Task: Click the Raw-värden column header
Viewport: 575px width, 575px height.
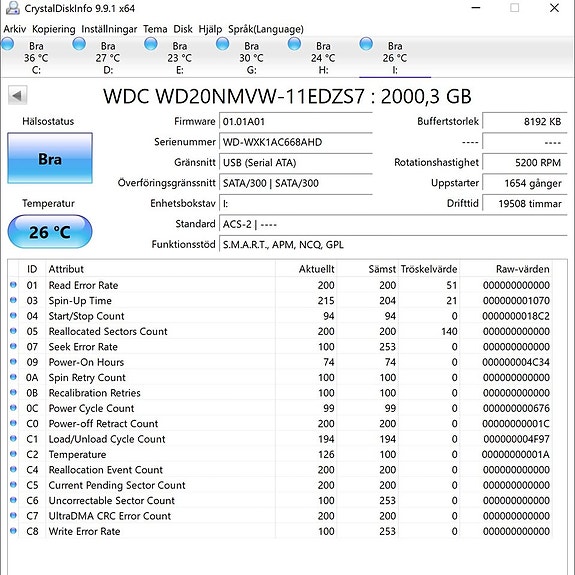Action: click(523, 269)
